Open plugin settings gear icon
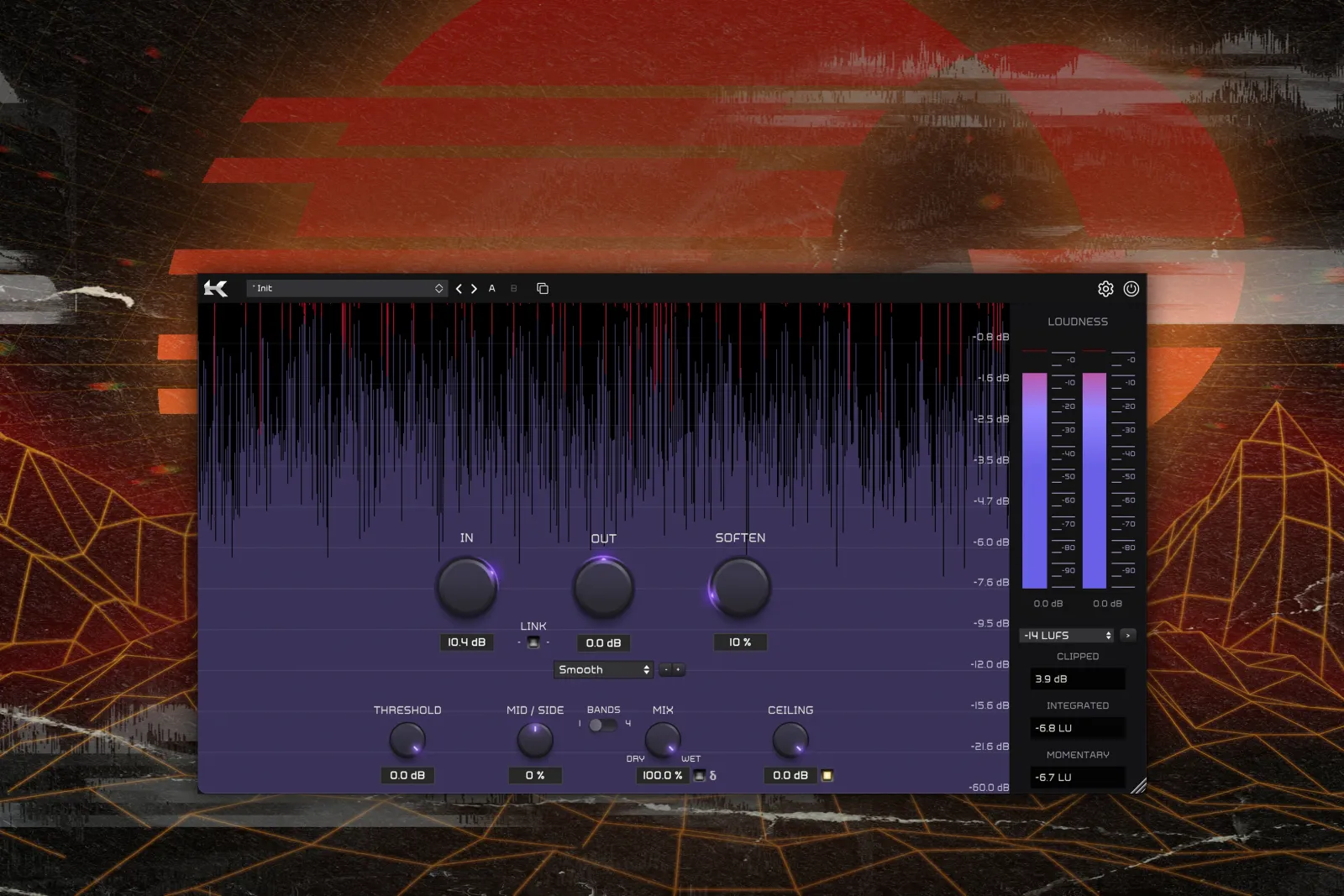1344x896 pixels. pyautogui.click(x=1105, y=289)
